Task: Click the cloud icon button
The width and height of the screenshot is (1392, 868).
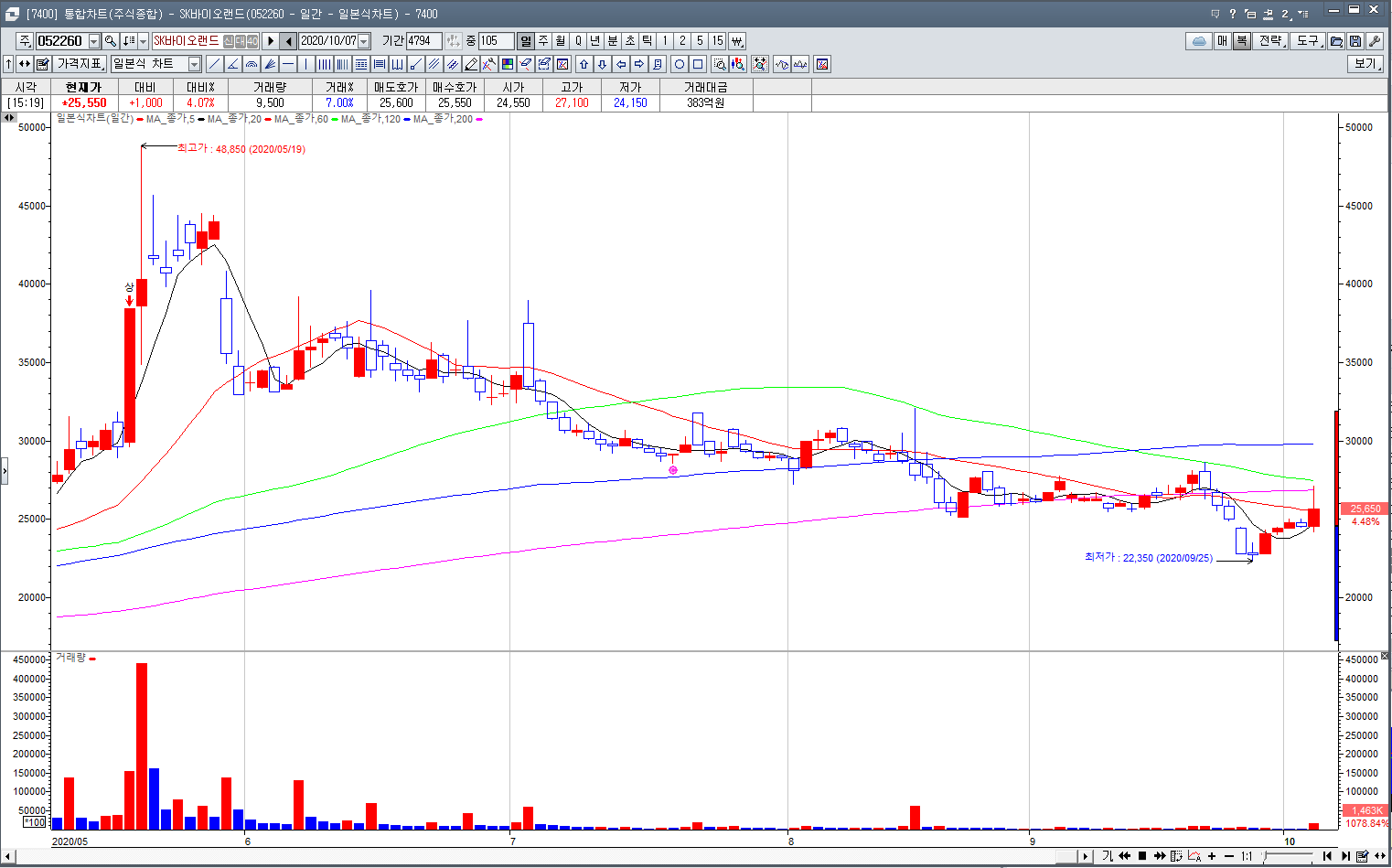Action: coord(1199,41)
